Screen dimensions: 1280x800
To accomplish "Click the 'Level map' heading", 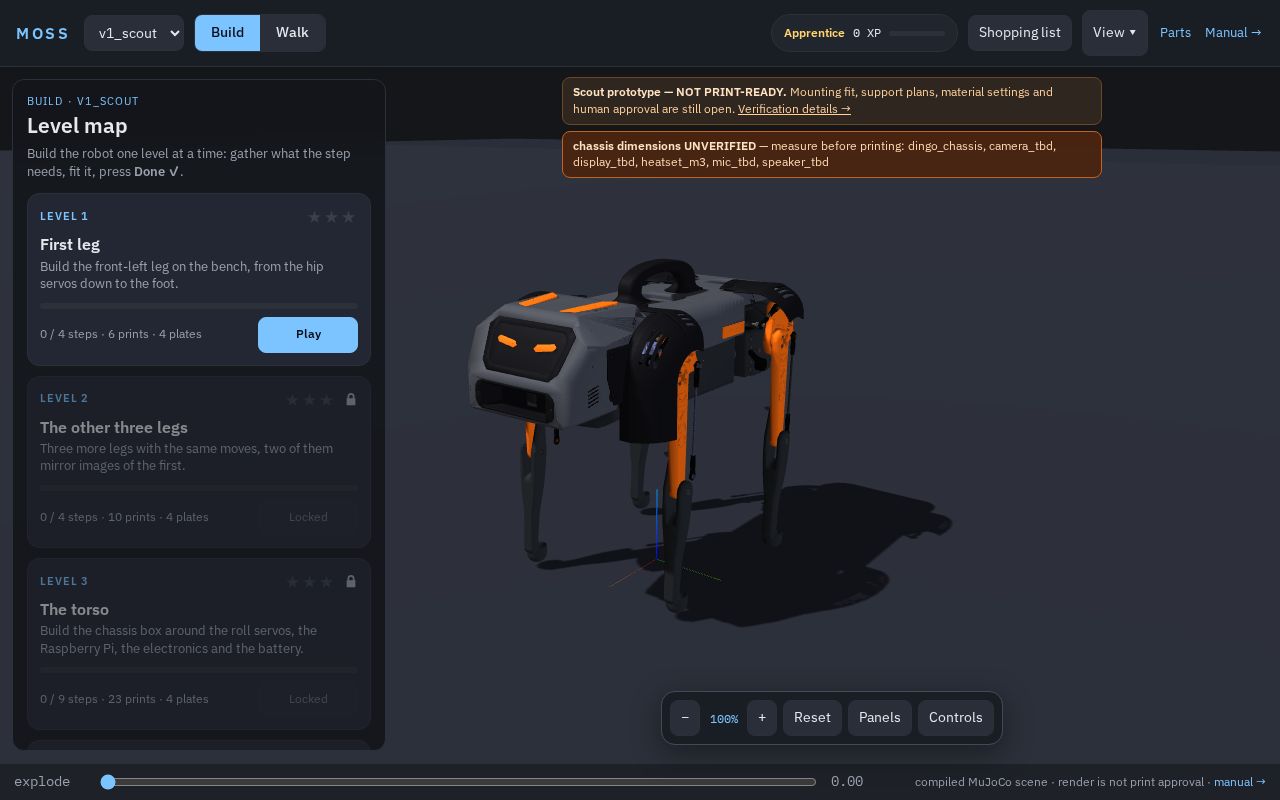I will (77, 126).
